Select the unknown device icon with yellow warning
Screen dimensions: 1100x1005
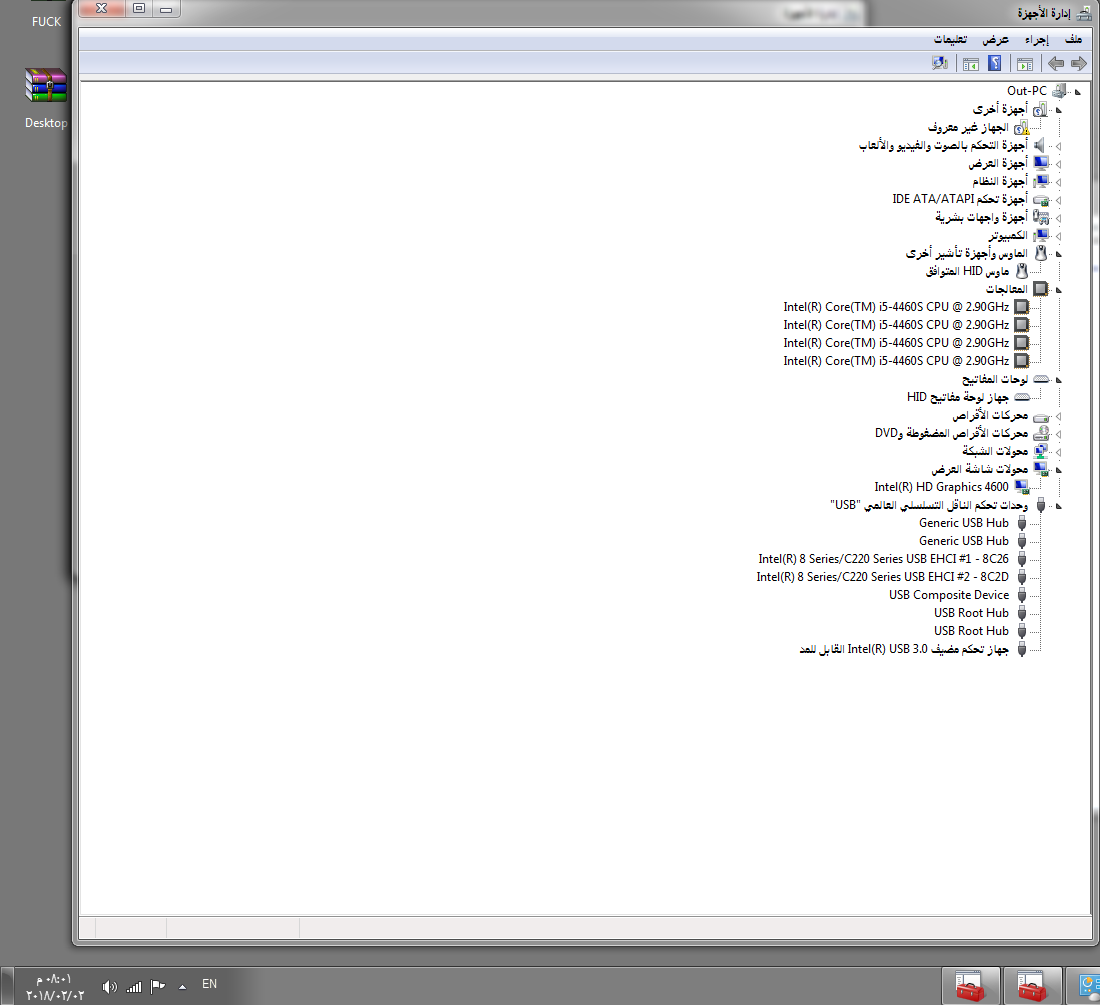(1022, 127)
